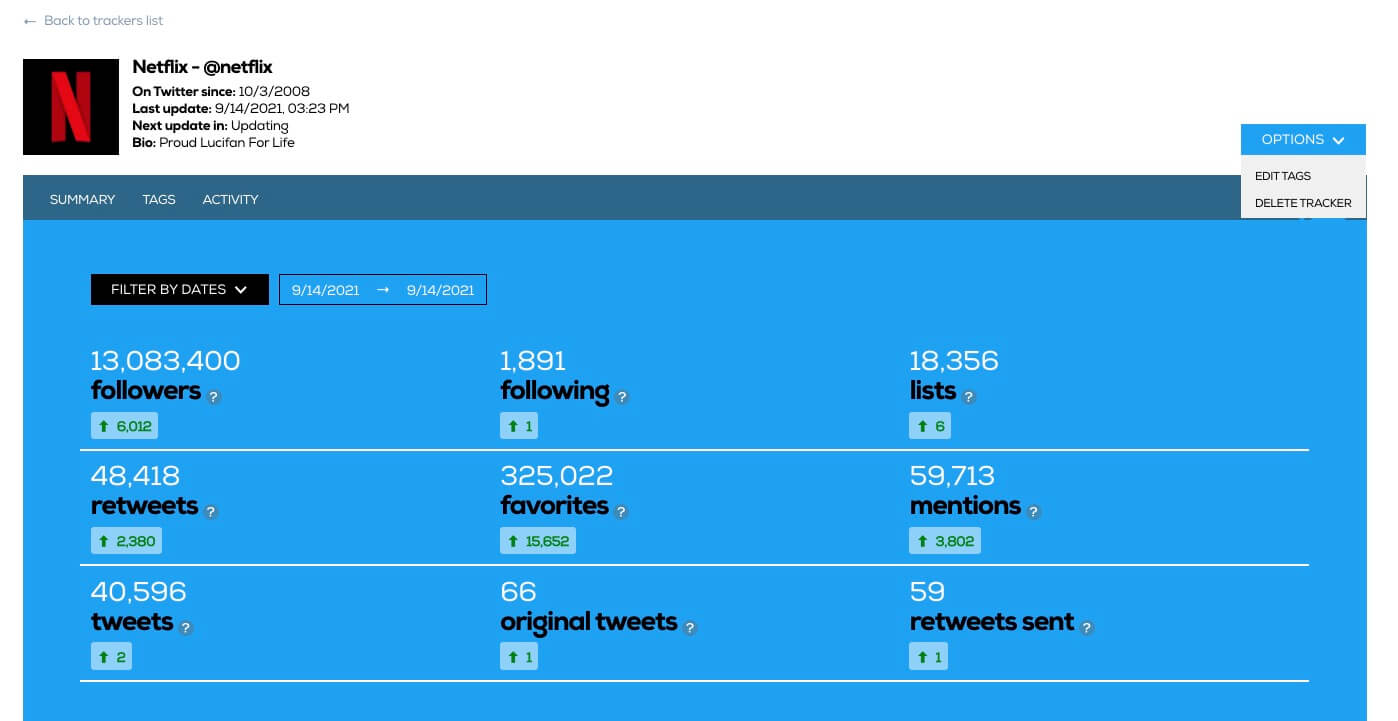Open help tooltip for followers metric
This screenshot has width=1398, height=721.
tap(213, 397)
